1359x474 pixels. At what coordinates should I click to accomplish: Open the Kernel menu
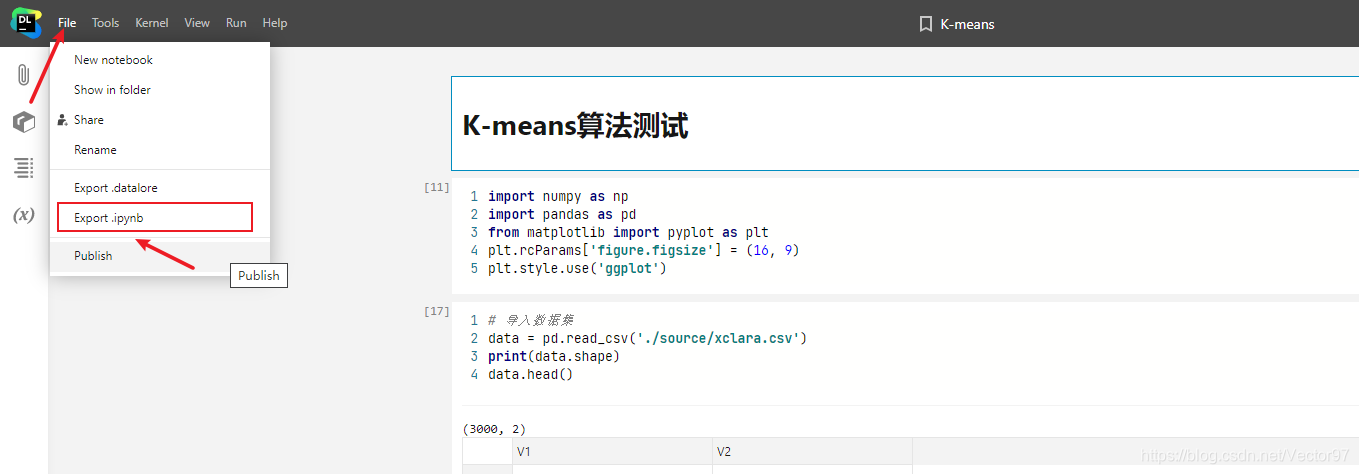(152, 23)
